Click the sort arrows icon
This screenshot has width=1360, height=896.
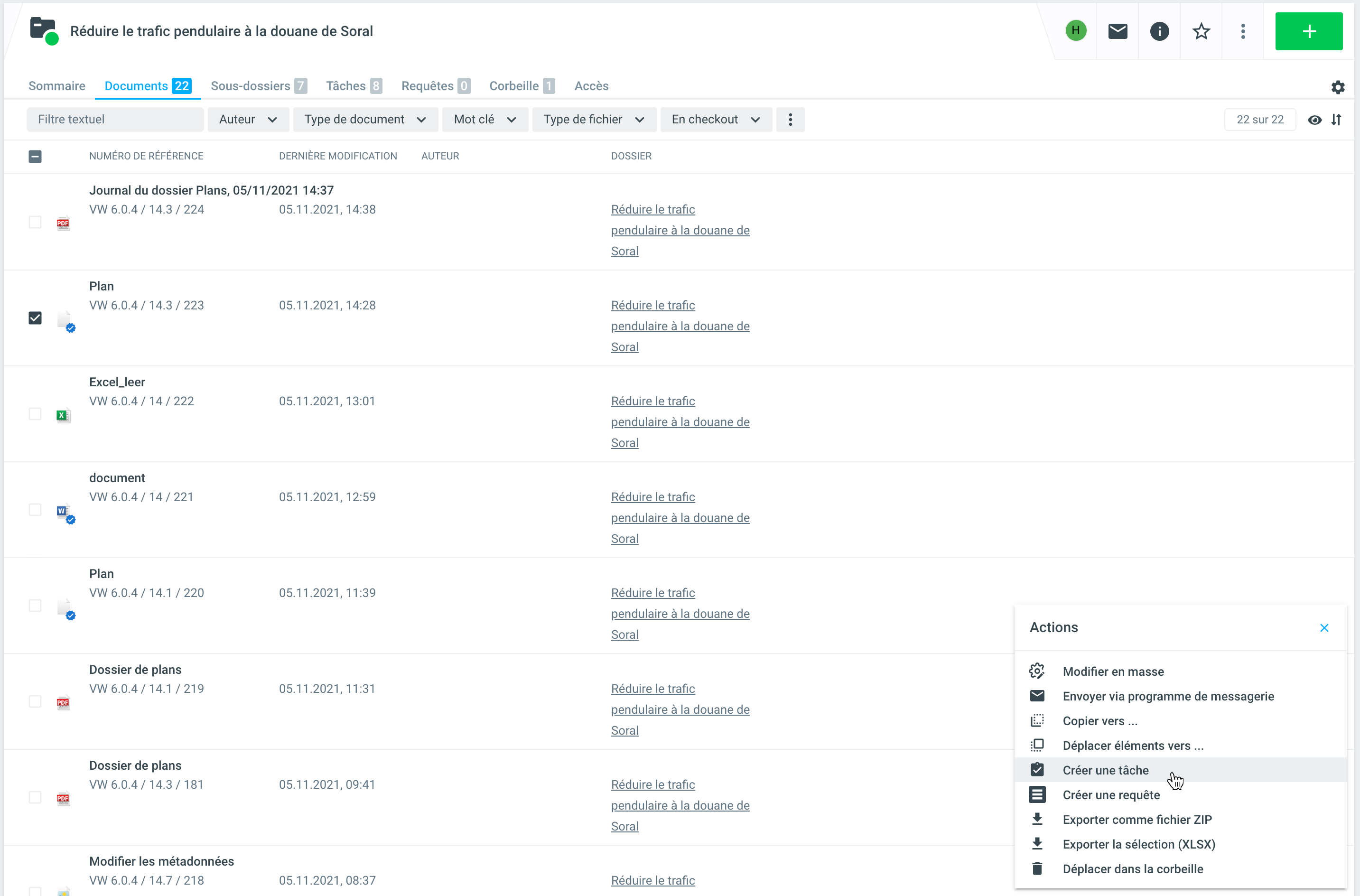click(1336, 120)
